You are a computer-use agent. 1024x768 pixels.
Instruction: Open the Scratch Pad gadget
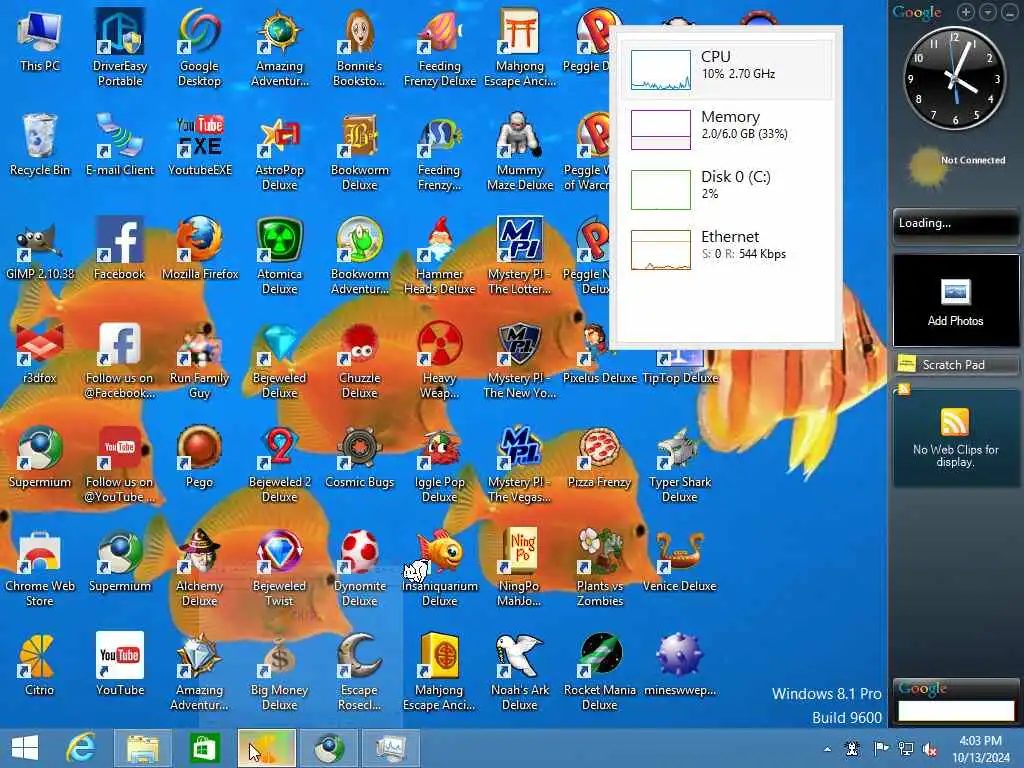click(x=955, y=364)
